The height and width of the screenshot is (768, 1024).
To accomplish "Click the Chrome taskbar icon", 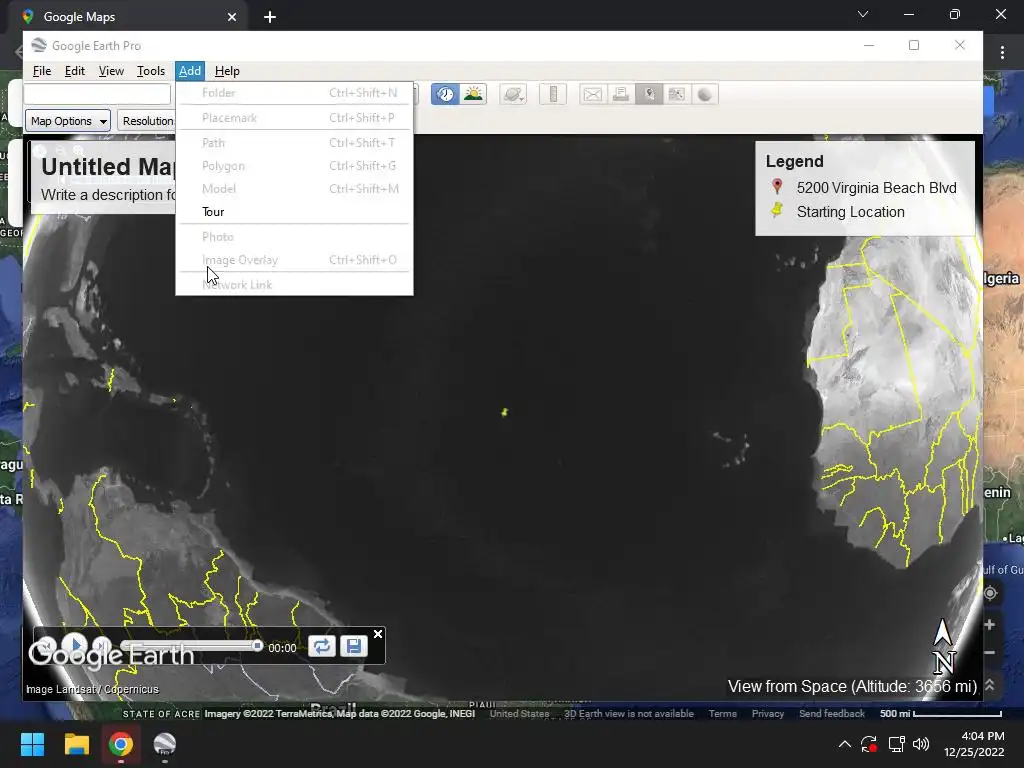I will 121,744.
